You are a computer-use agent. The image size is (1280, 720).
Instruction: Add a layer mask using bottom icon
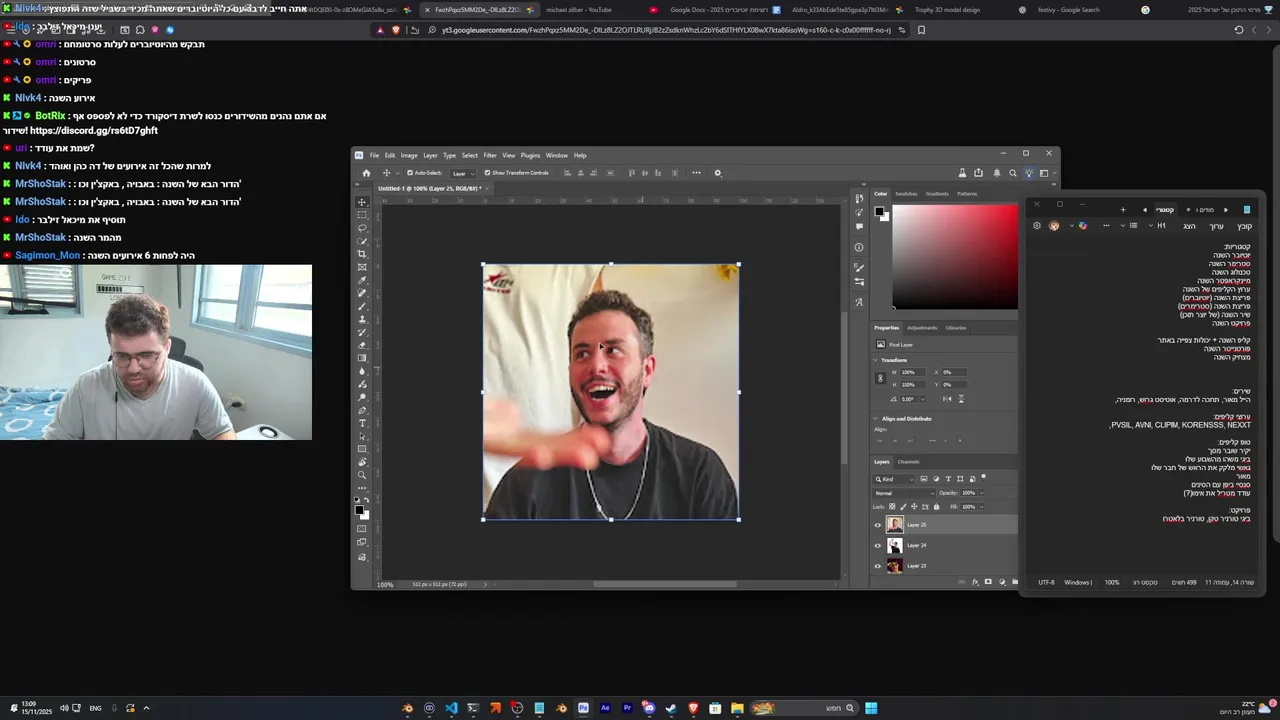click(x=988, y=581)
